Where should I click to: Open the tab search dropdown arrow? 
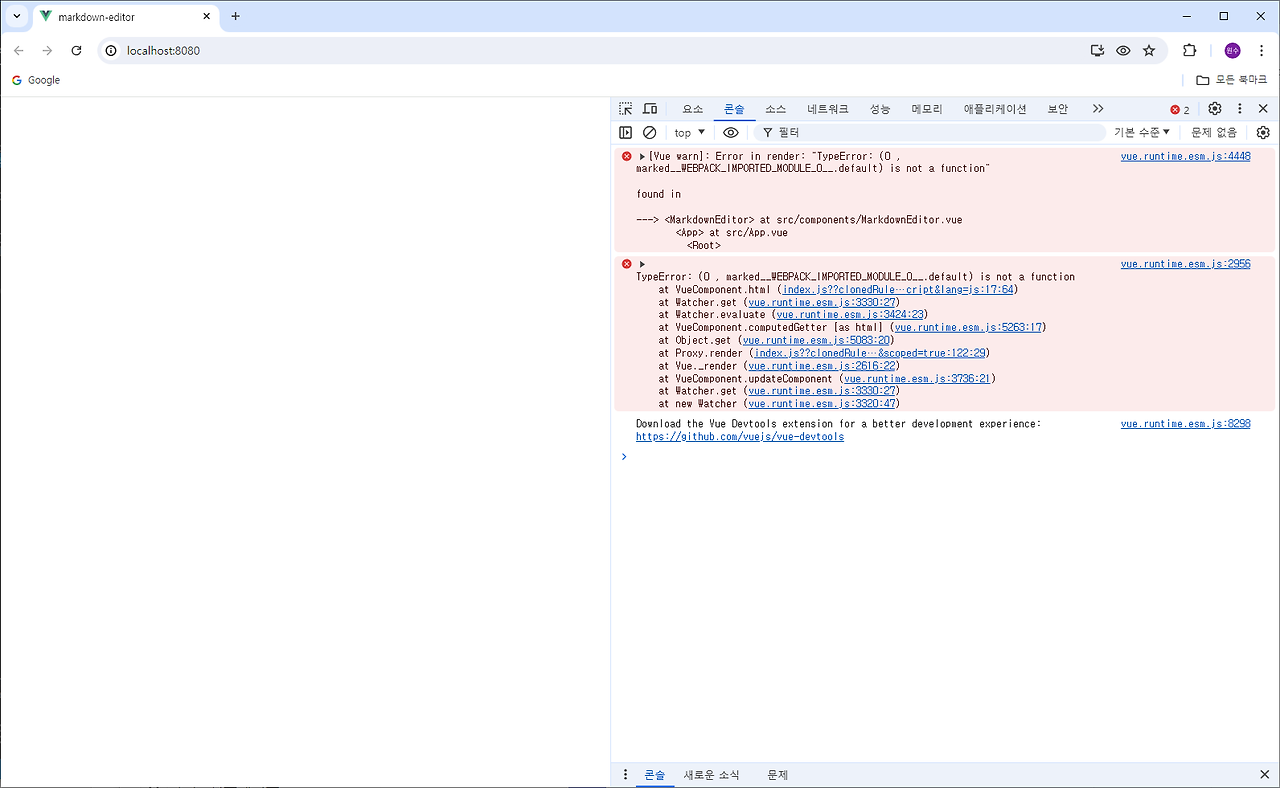coord(16,16)
